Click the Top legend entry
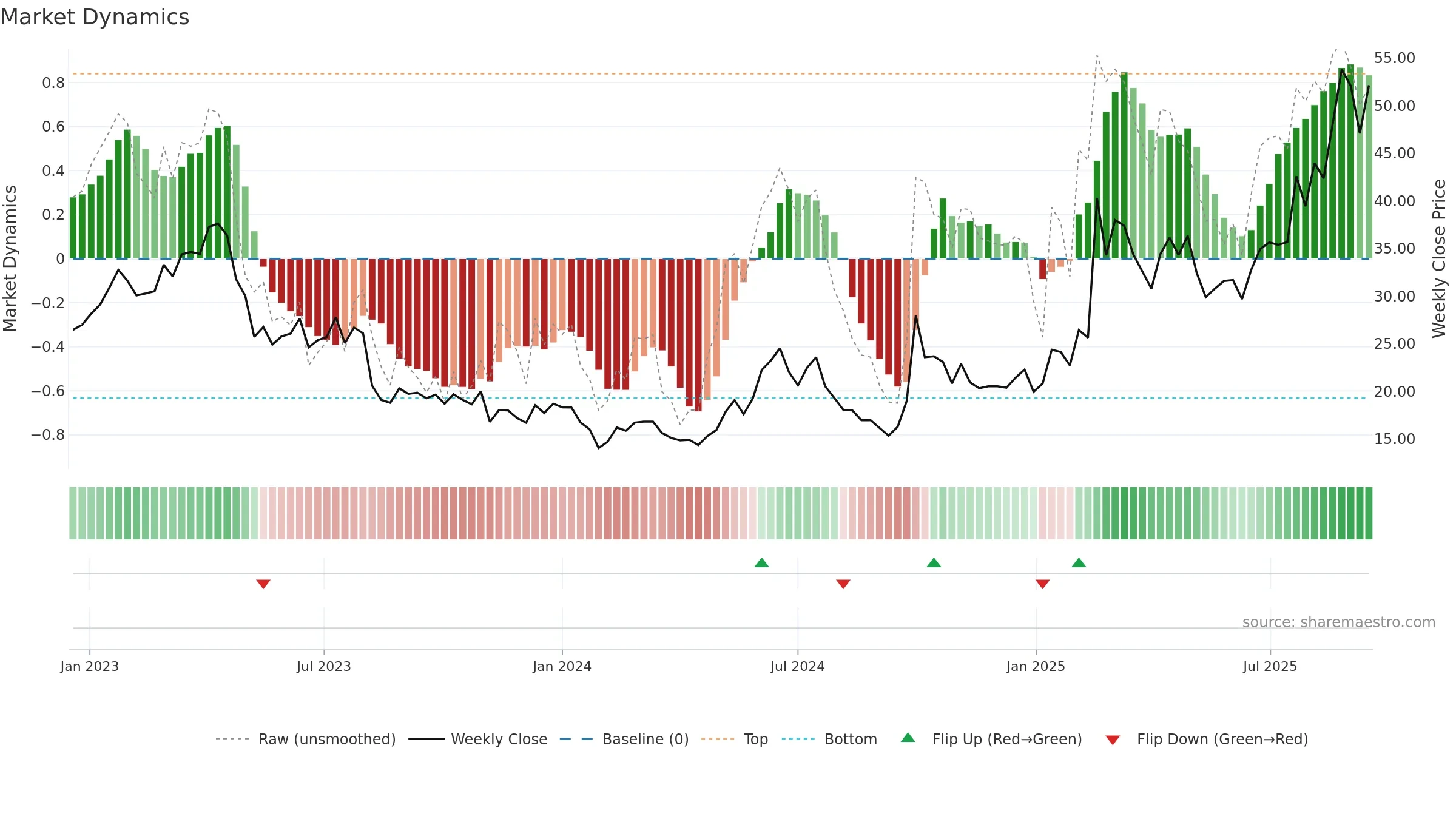This screenshot has height=819, width=1456. point(734,739)
